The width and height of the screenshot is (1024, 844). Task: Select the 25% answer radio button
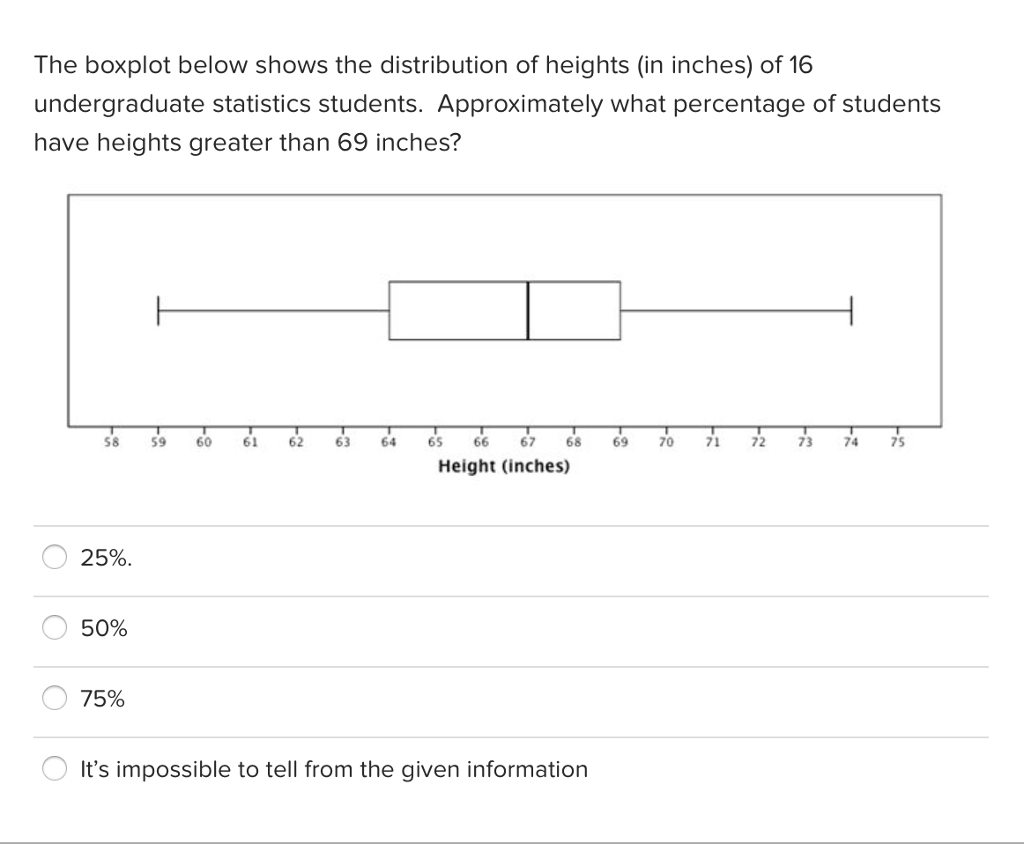(x=55, y=557)
